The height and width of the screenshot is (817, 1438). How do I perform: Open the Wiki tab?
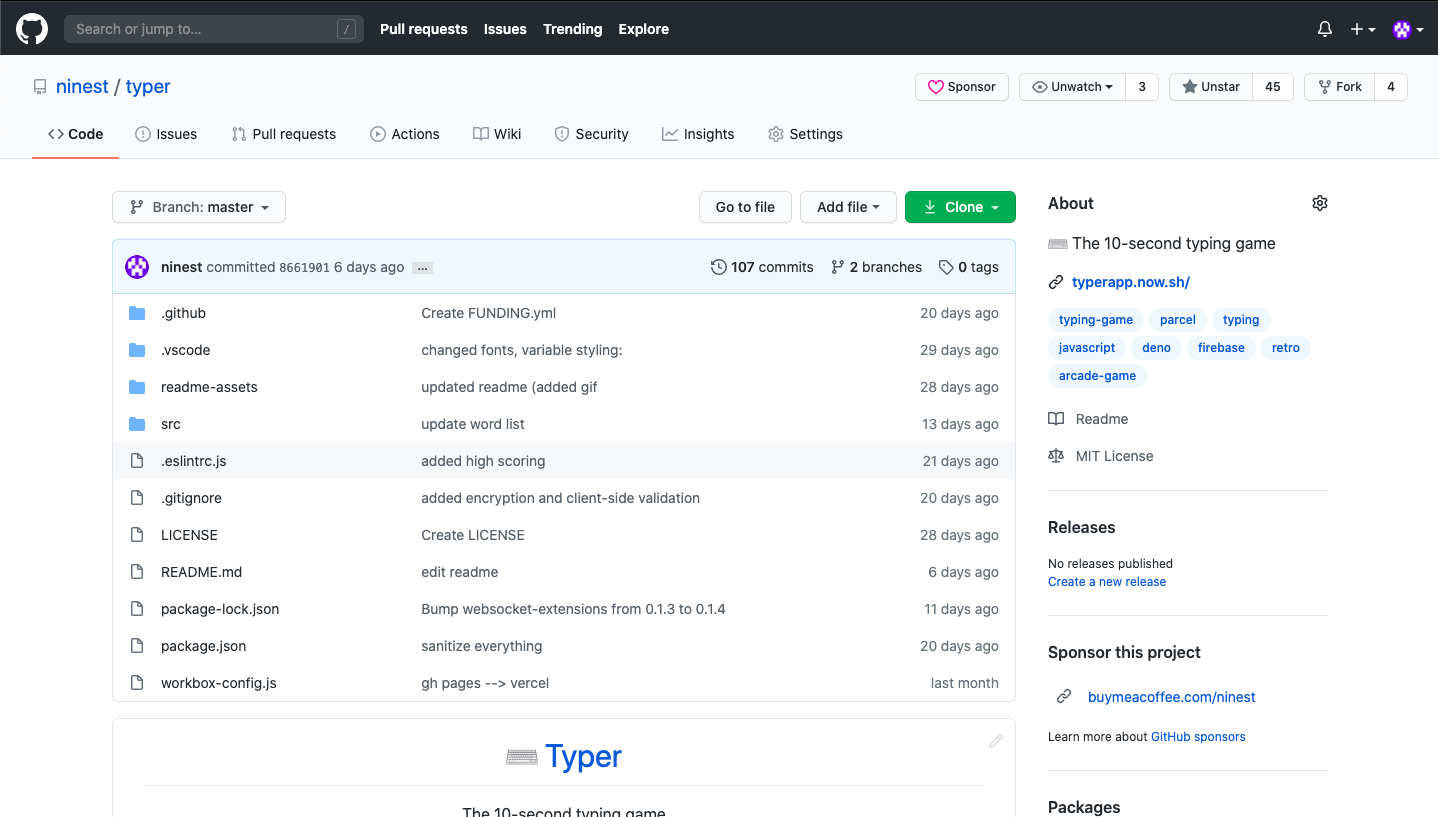click(497, 134)
